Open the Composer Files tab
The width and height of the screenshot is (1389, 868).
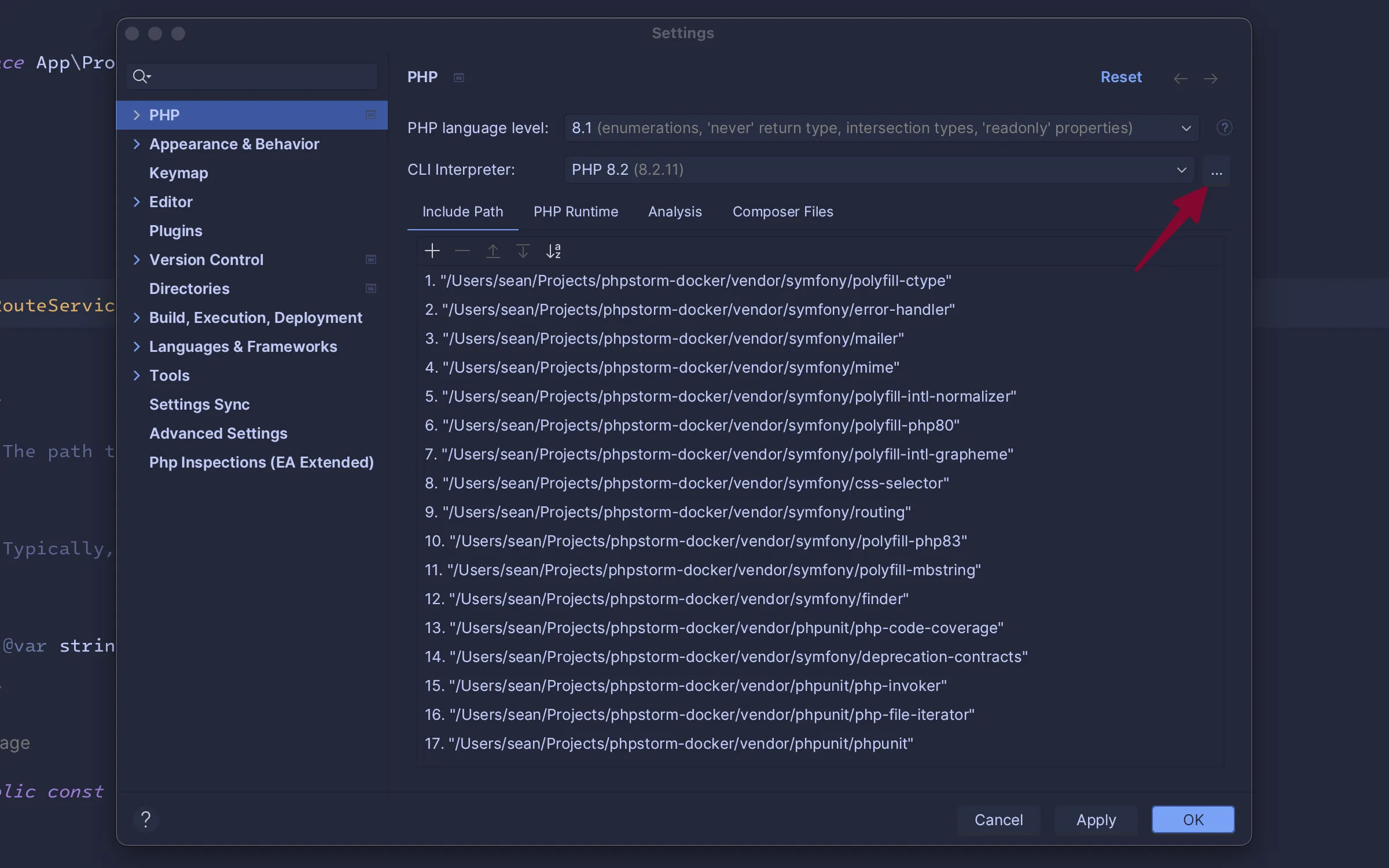click(x=782, y=212)
